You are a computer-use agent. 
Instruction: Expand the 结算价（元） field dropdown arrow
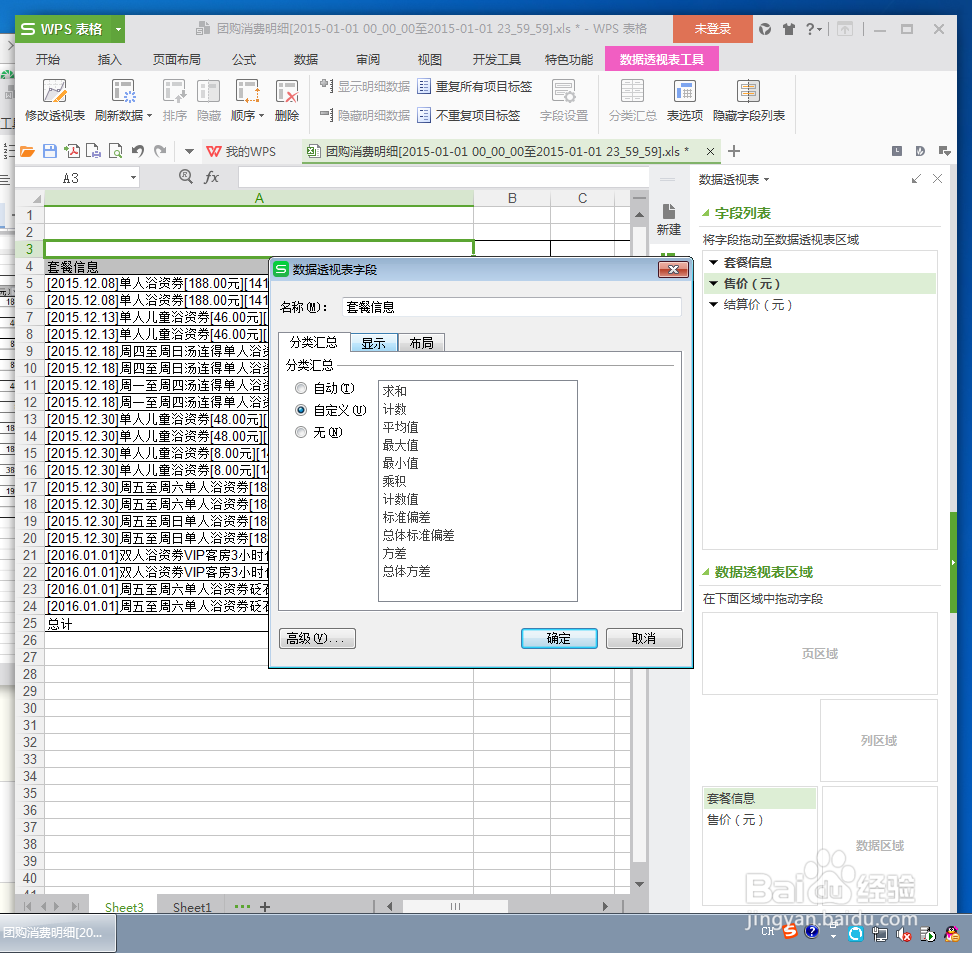coord(714,304)
